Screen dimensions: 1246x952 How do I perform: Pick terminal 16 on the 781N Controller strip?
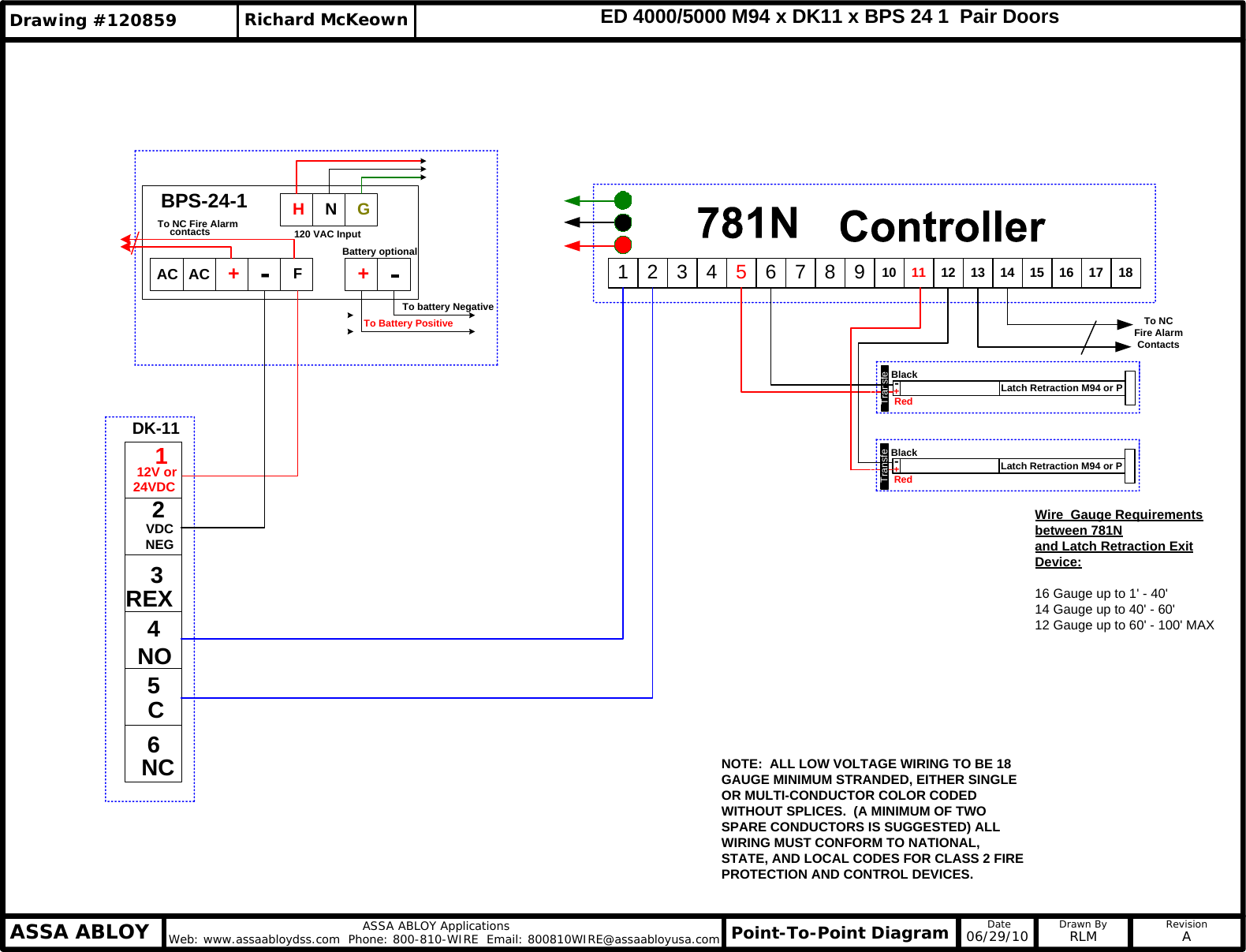pos(1066,273)
